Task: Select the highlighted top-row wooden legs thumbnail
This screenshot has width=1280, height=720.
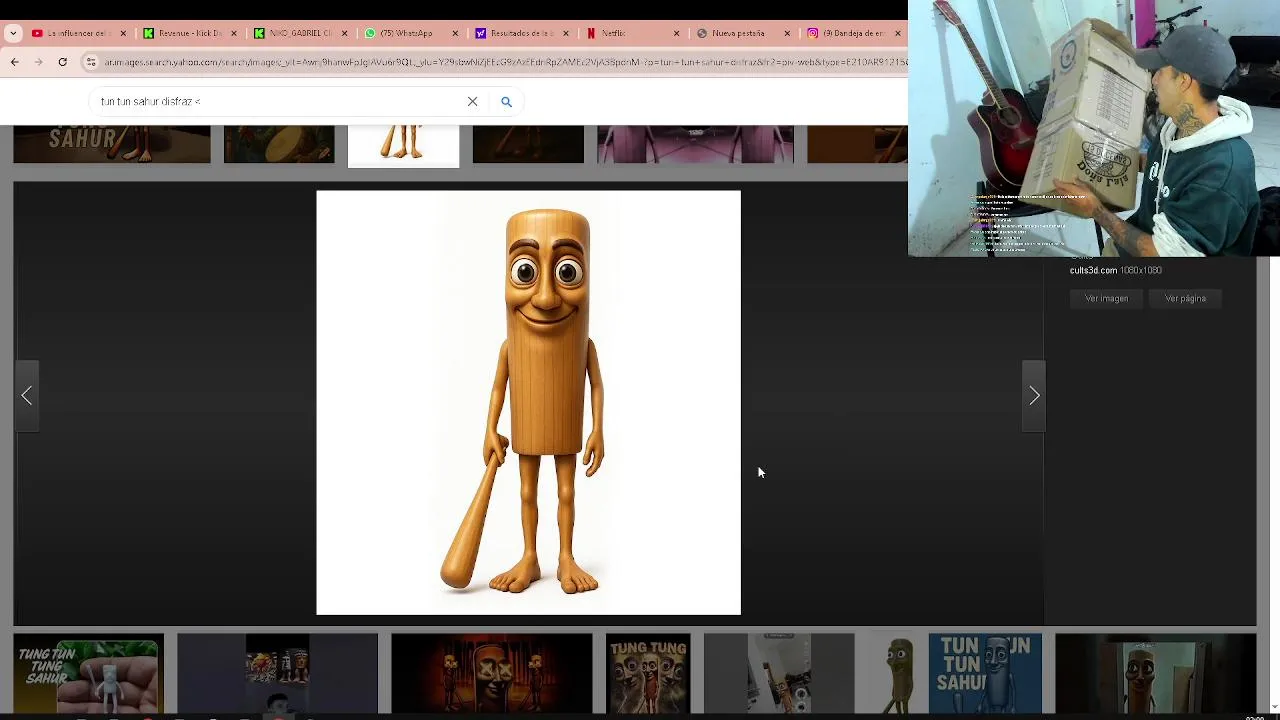Action: coord(403,145)
